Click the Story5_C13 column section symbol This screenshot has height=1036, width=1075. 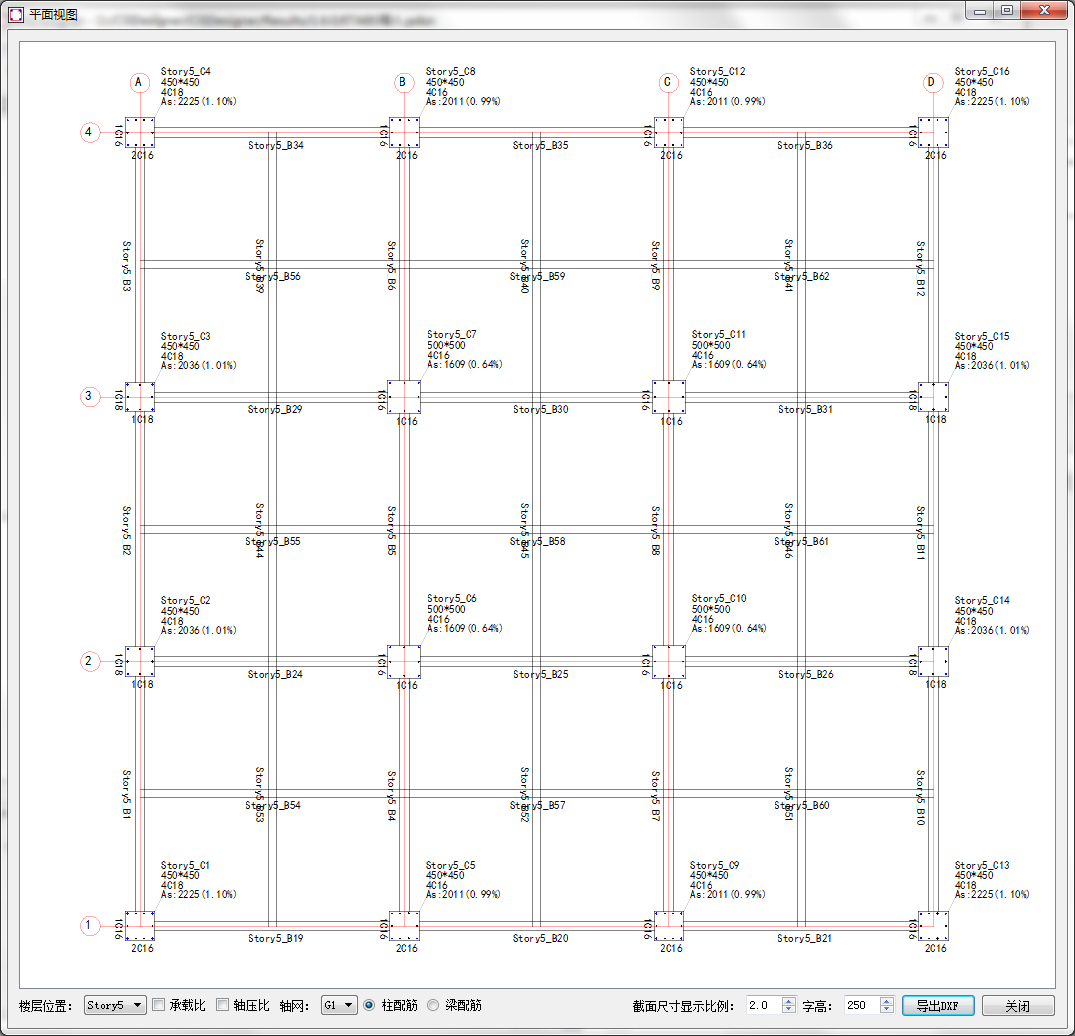click(x=933, y=925)
